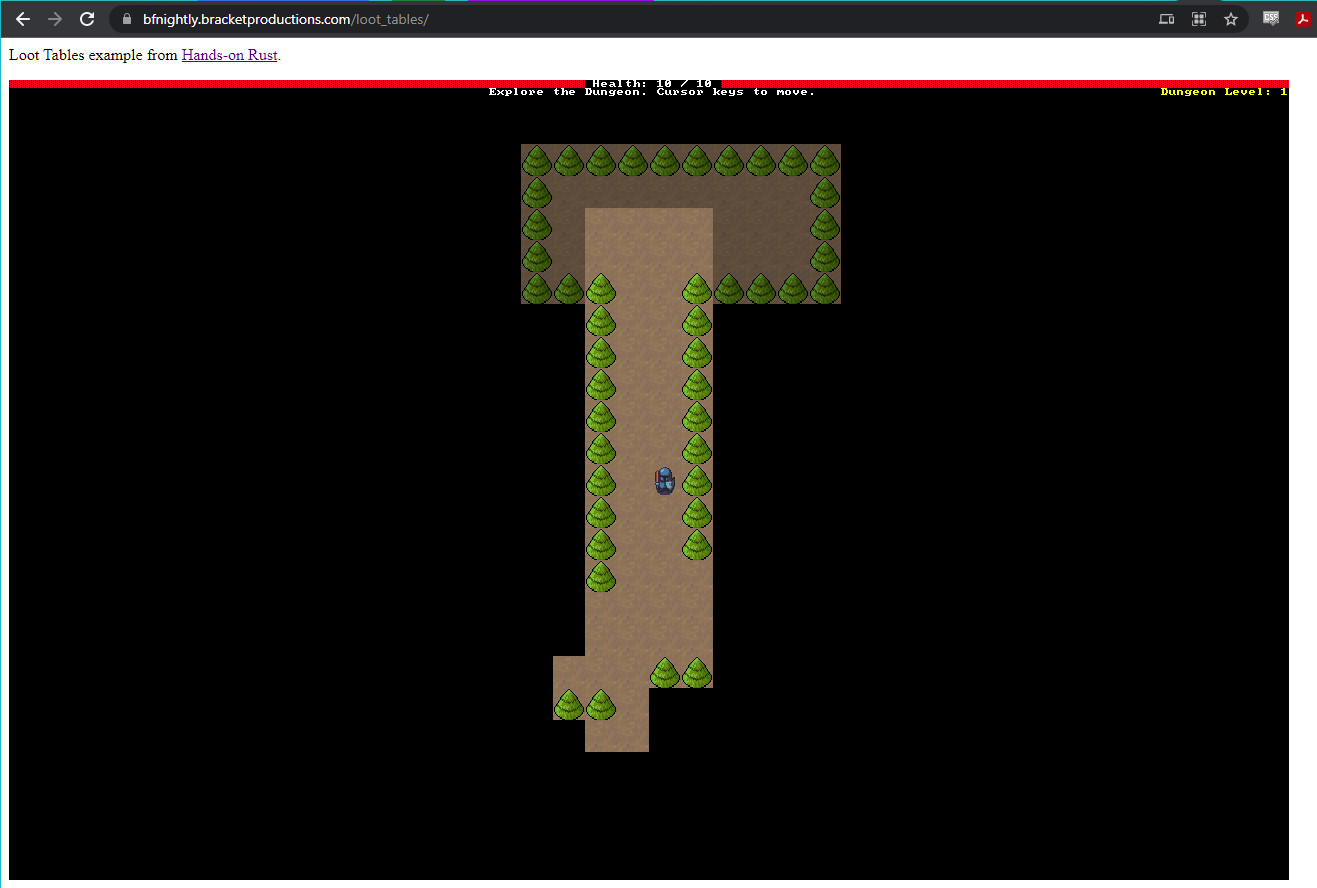Go back using the browser back arrow
Screen dimensions: 1317x888
point(23,19)
